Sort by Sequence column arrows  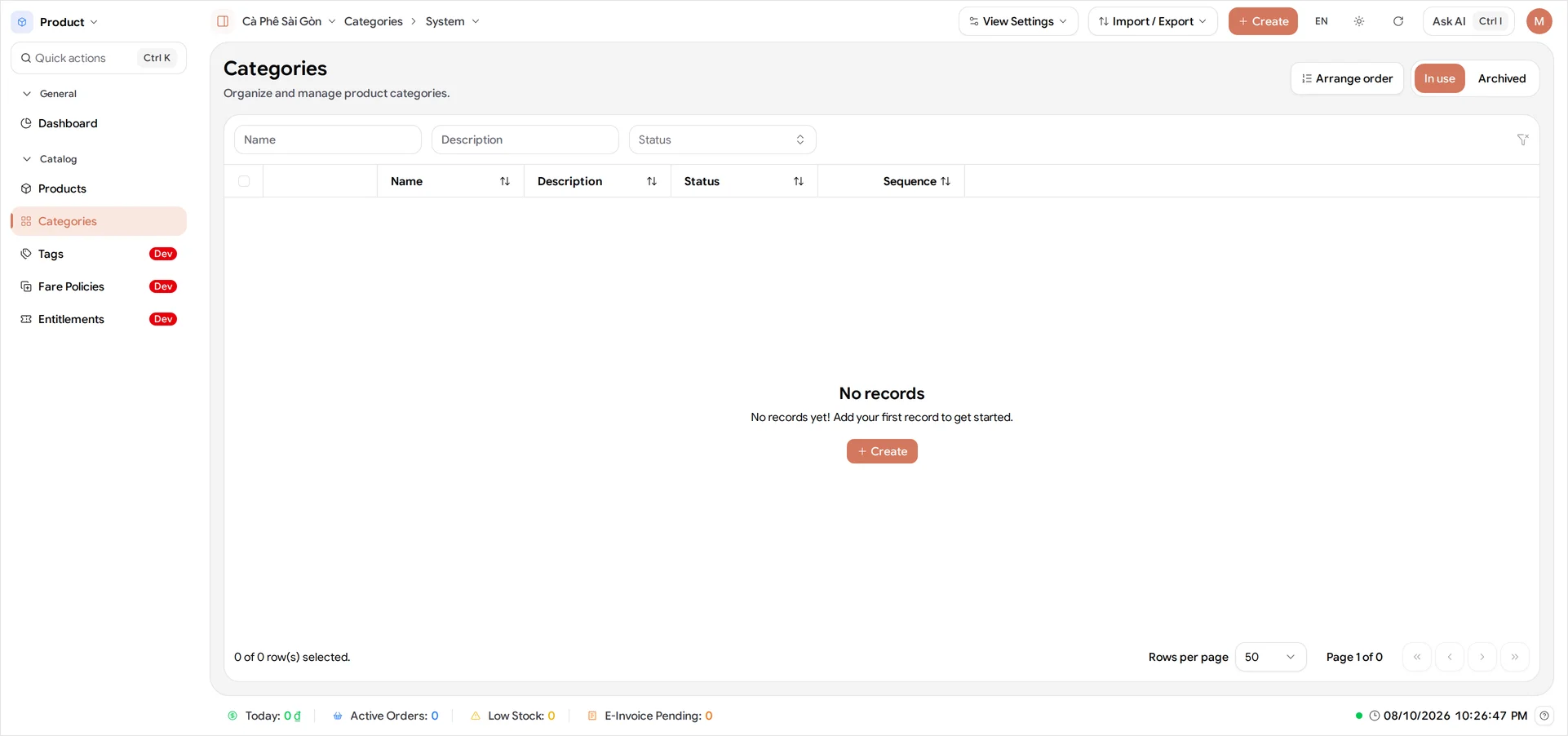[946, 181]
